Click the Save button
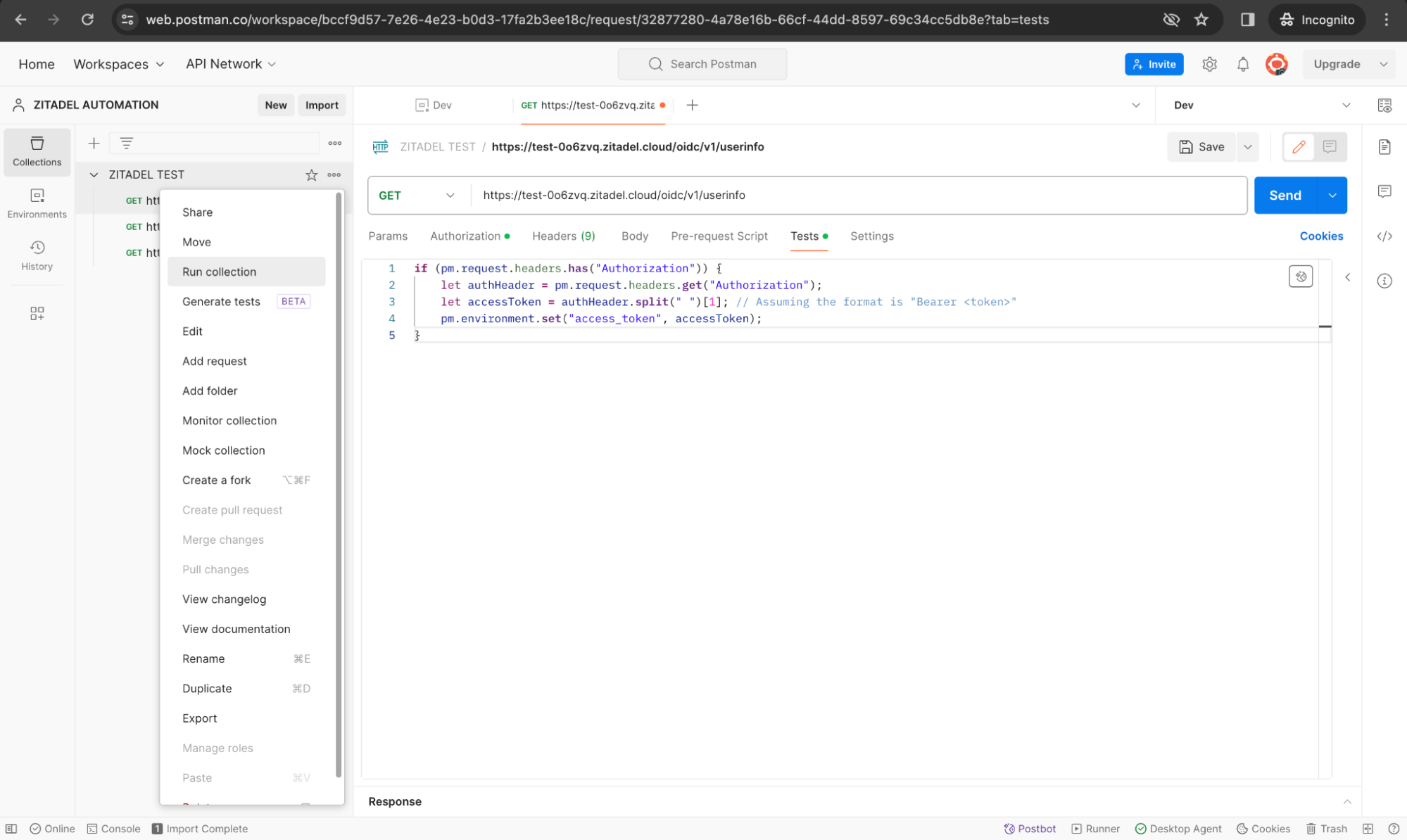This screenshot has width=1407, height=840. click(1201, 147)
